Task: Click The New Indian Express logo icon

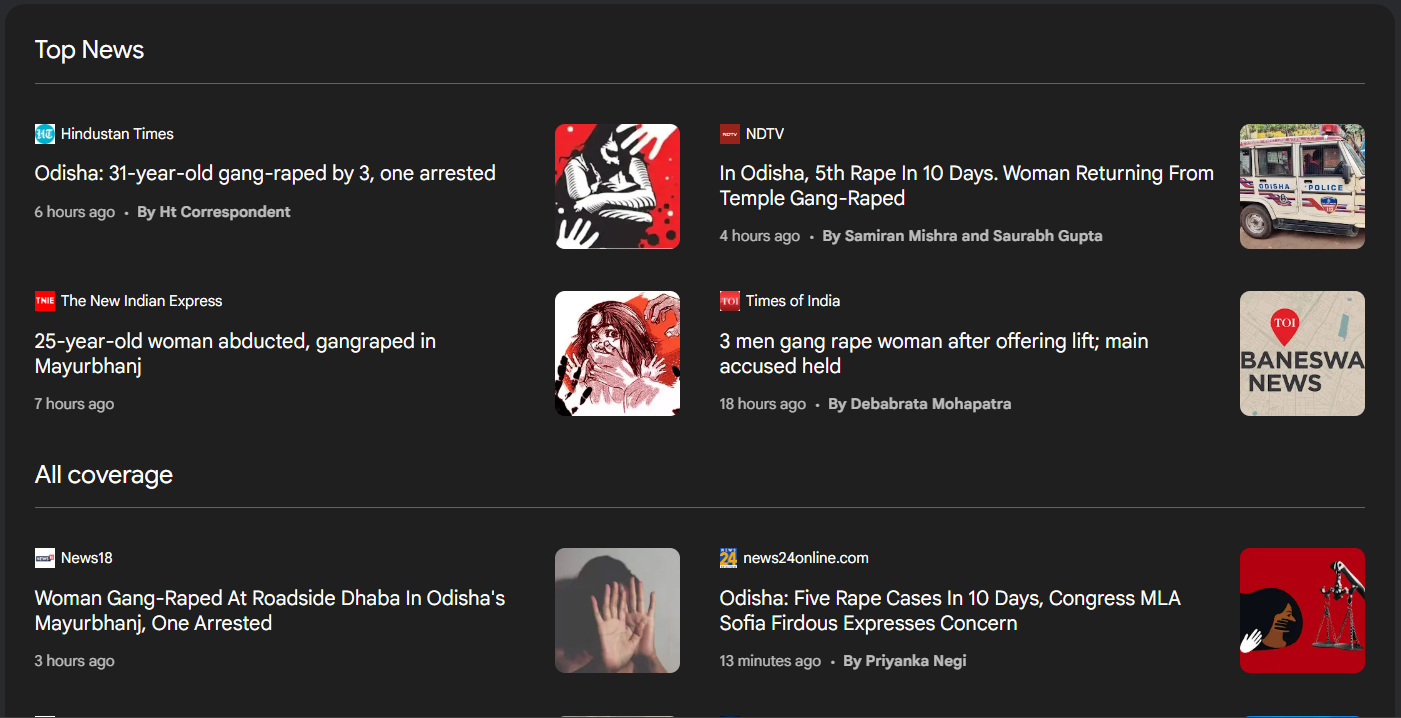Action: point(45,301)
